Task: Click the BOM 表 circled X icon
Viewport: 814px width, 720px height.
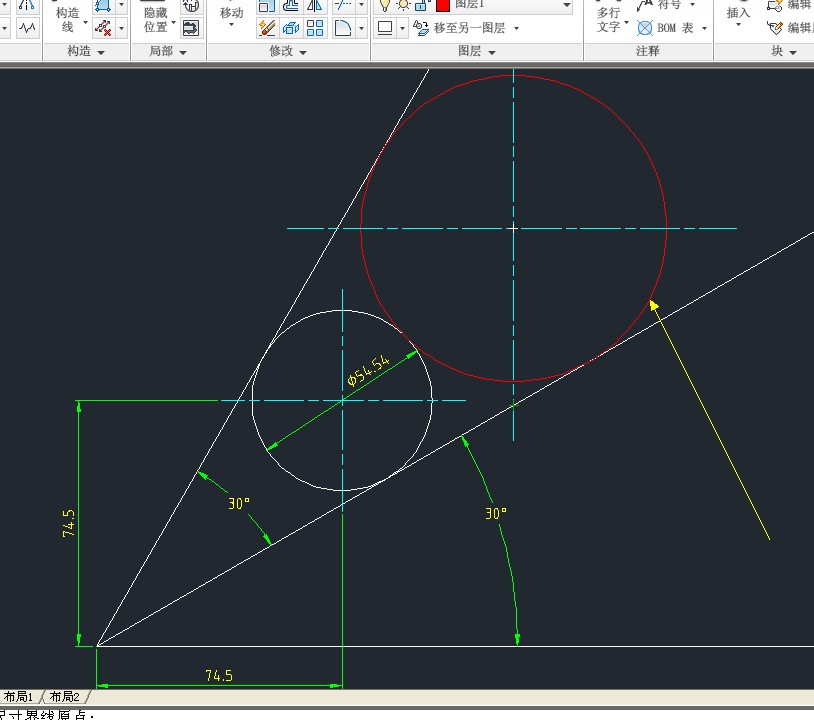Action: pyautogui.click(x=645, y=28)
